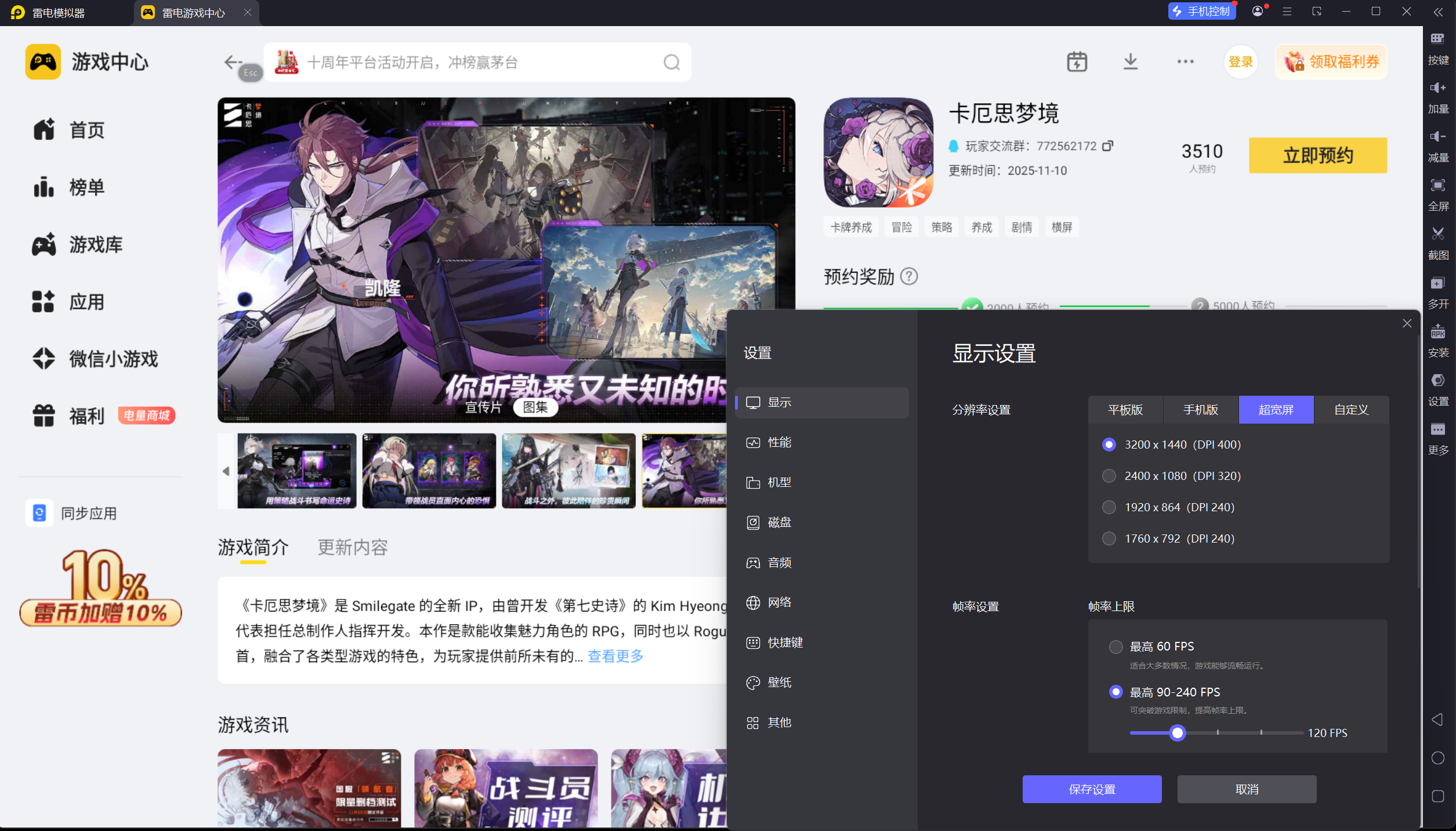Select 2400 x 1080 resolution option
Screen dimensions: 1456x831
(x=1109, y=476)
